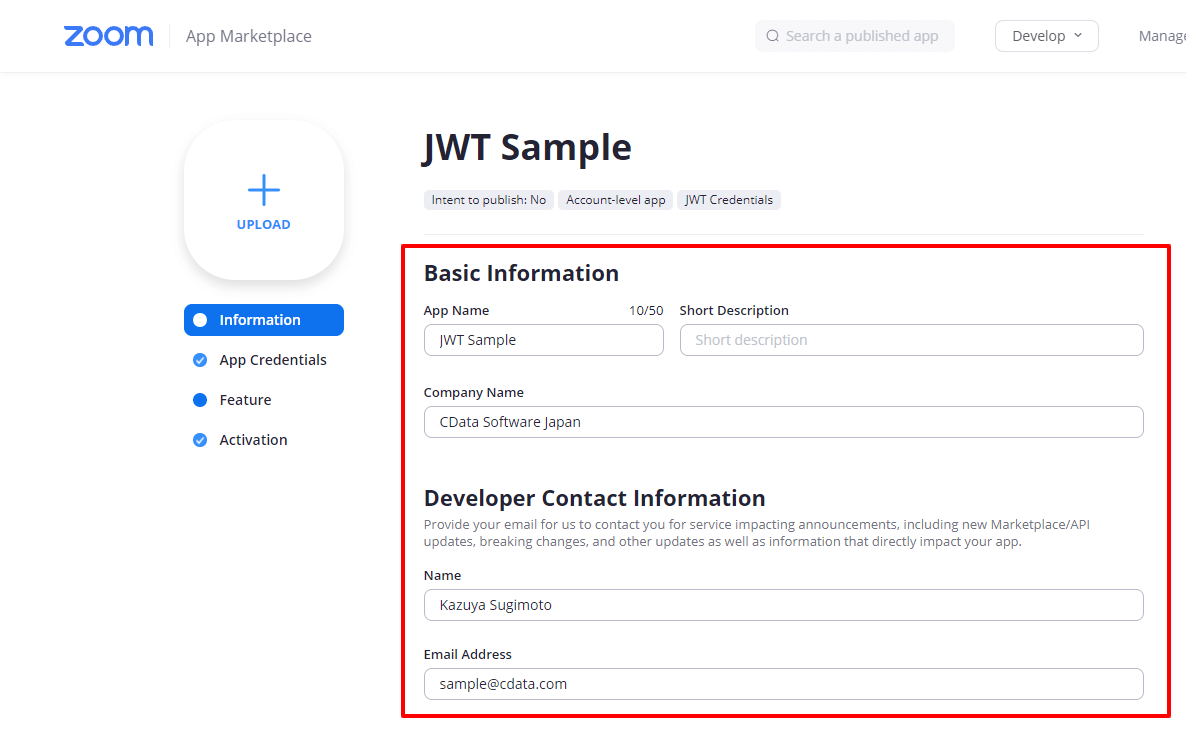
Task: Click the search magnifier icon
Action: (772, 36)
